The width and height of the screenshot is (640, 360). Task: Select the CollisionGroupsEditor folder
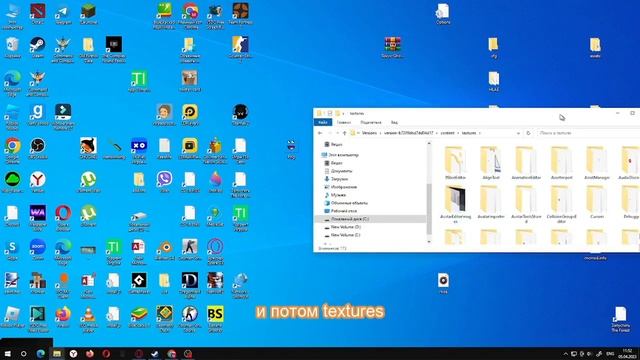tap(561, 204)
